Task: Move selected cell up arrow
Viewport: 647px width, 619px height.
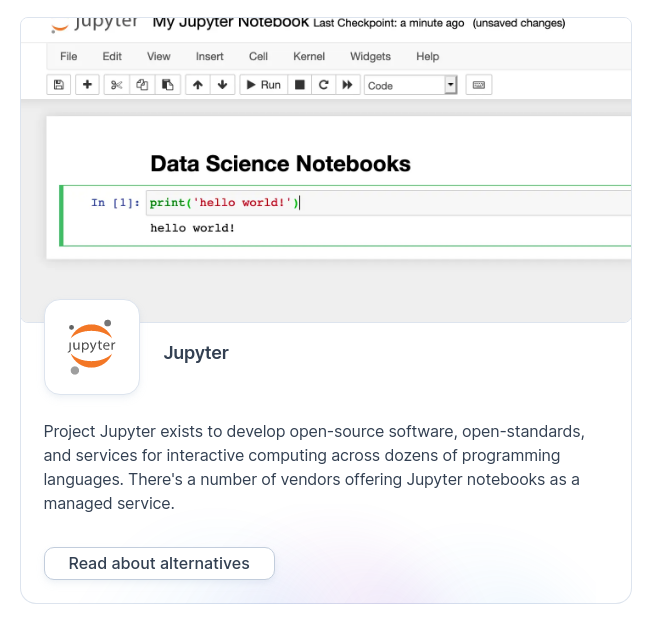Action: 198,85
